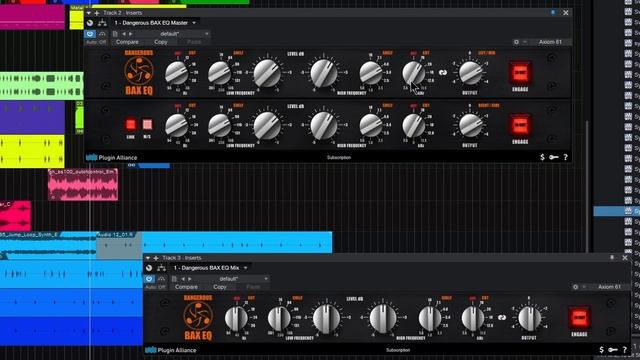This screenshot has height=360, width=640.
Task: Click the channel link icon before OUTPUT knob in Master
Action: [442, 73]
